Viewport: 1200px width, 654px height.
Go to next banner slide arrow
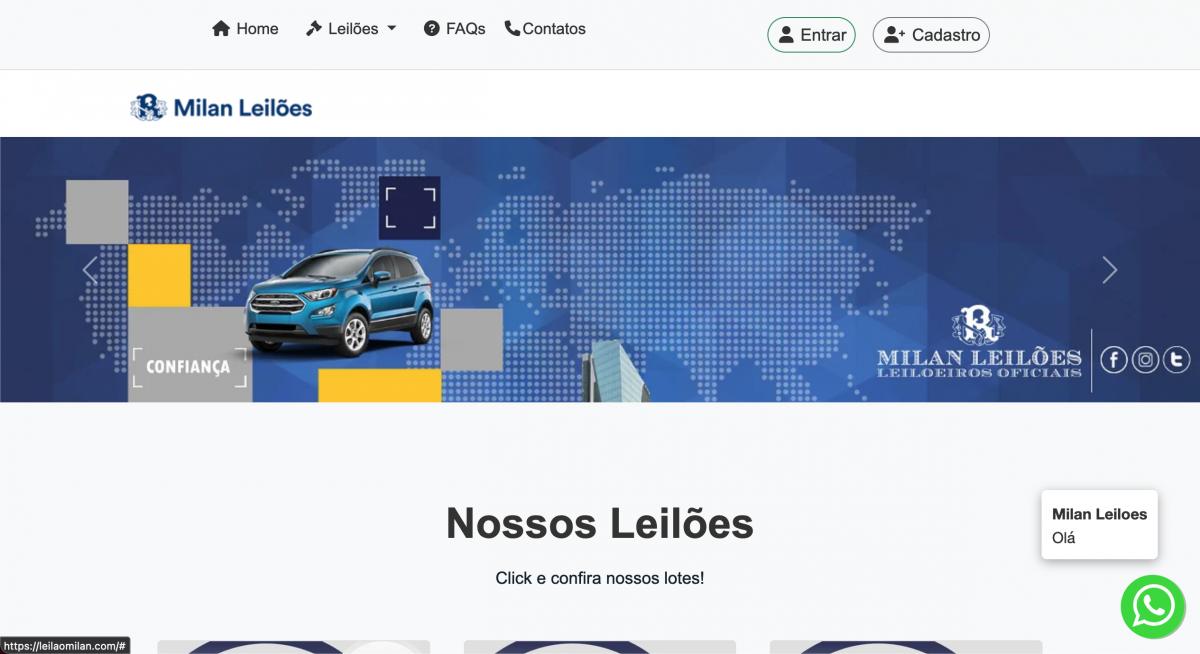(1109, 270)
